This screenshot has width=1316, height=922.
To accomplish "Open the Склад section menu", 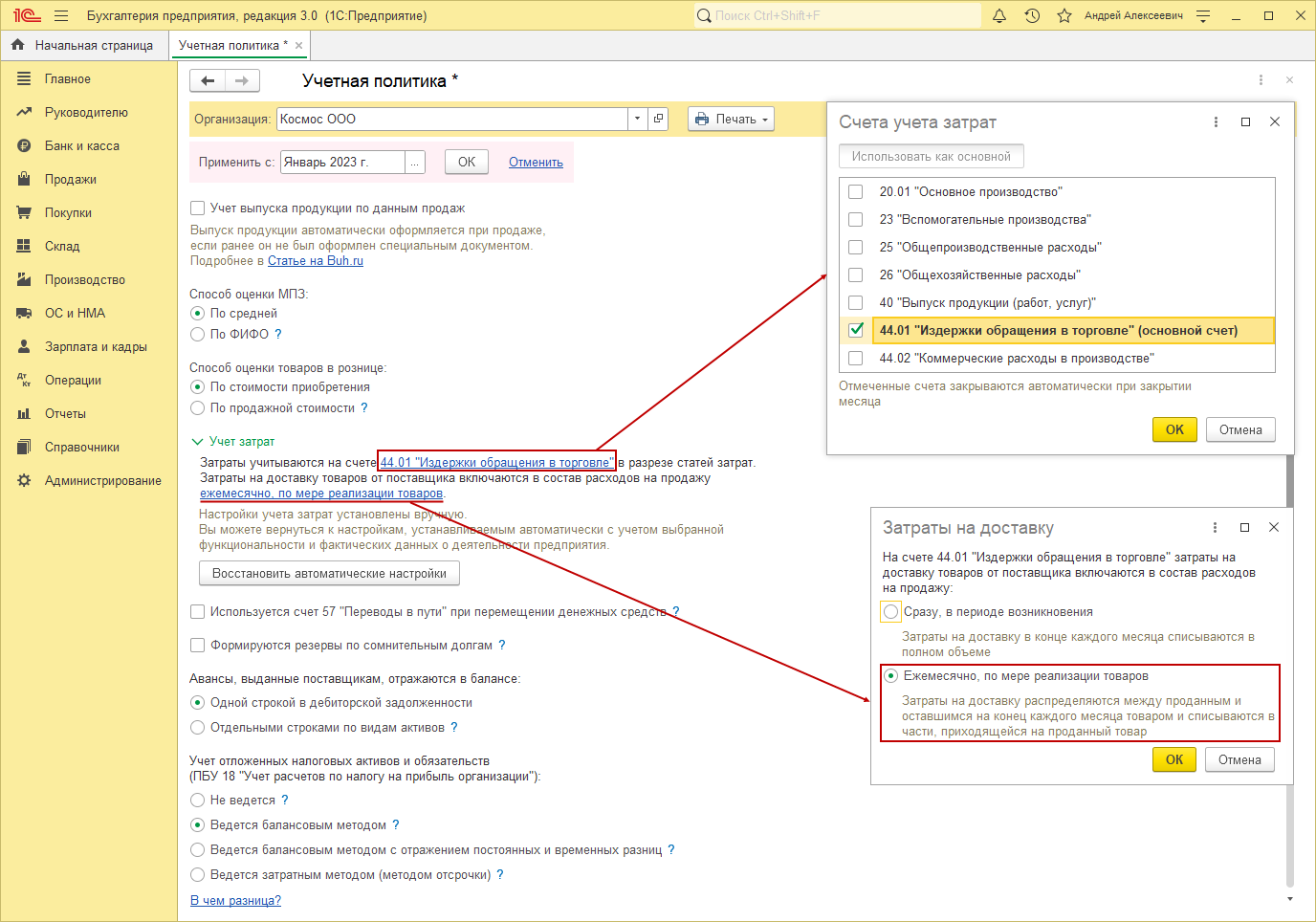I will coord(62,246).
